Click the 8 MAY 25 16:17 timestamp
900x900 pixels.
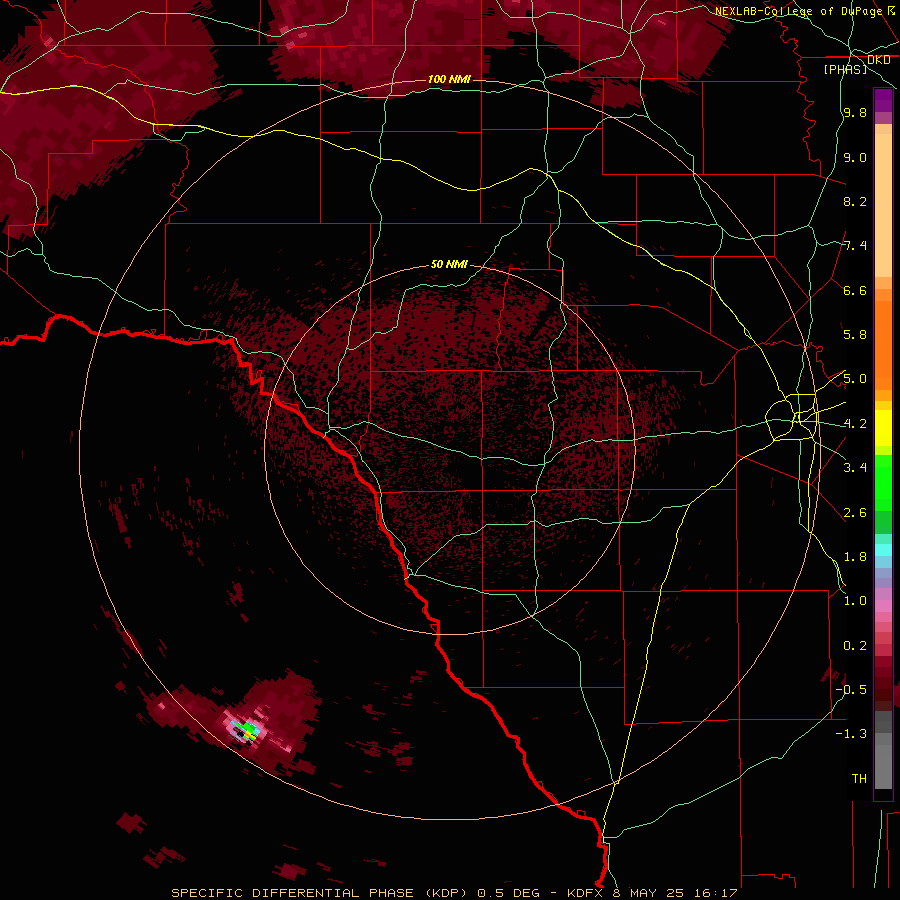click(675, 893)
